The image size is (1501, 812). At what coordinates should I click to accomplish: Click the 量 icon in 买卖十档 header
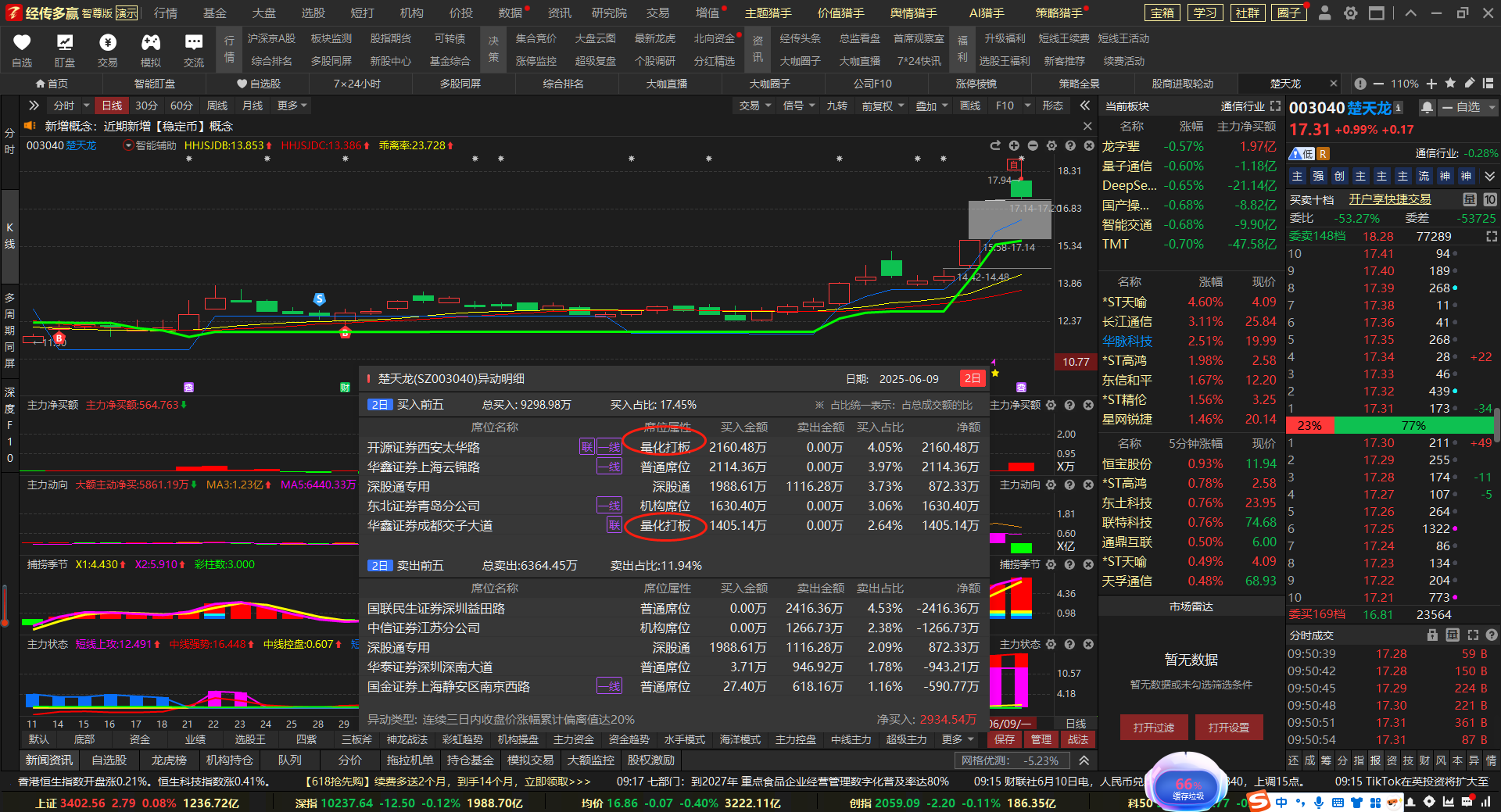1470,199
